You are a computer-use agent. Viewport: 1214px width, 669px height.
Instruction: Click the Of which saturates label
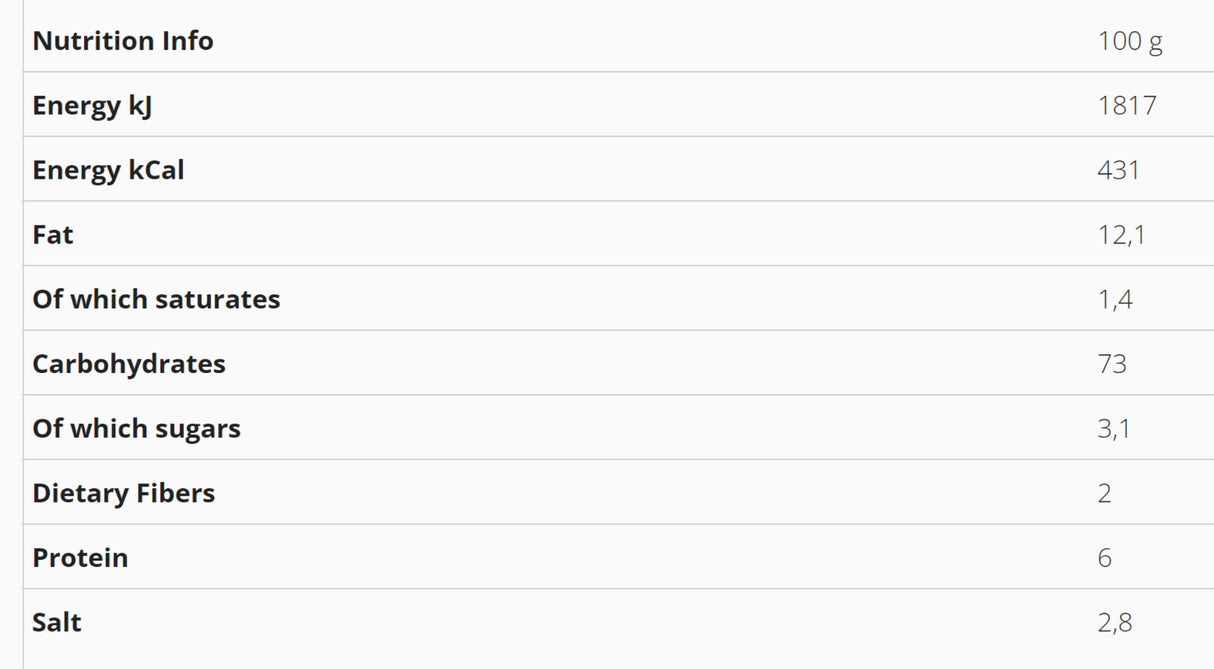(156, 299)
